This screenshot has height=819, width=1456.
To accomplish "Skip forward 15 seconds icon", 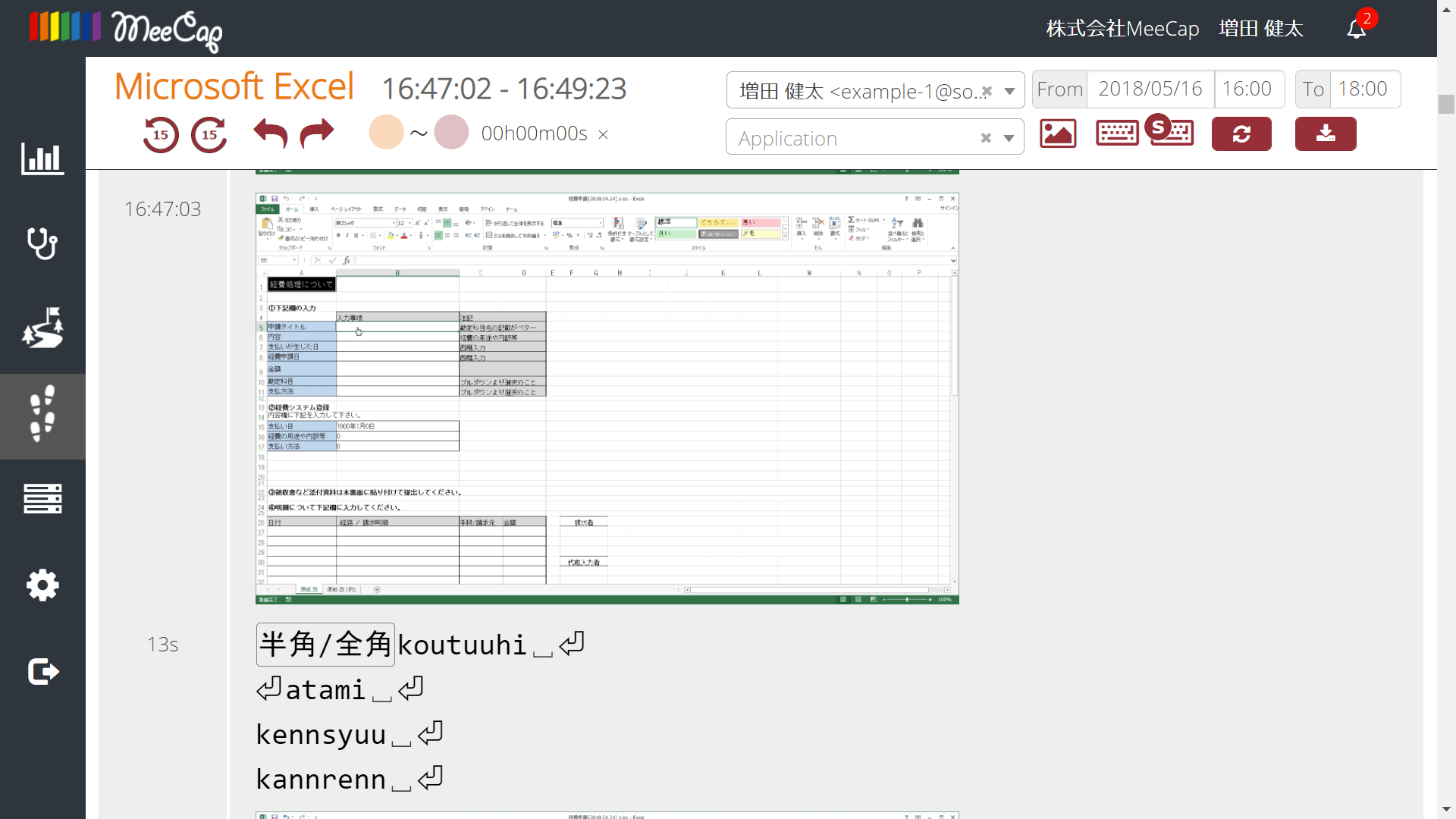I will click(x=209, y=135).
